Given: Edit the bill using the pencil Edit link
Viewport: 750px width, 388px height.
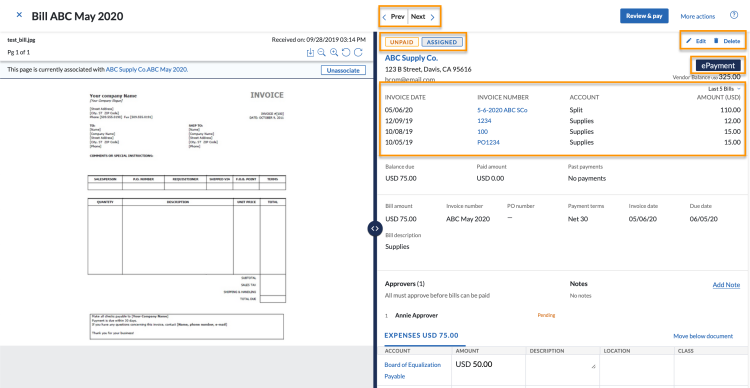Looking at the screenshot, I should (696, 41).
